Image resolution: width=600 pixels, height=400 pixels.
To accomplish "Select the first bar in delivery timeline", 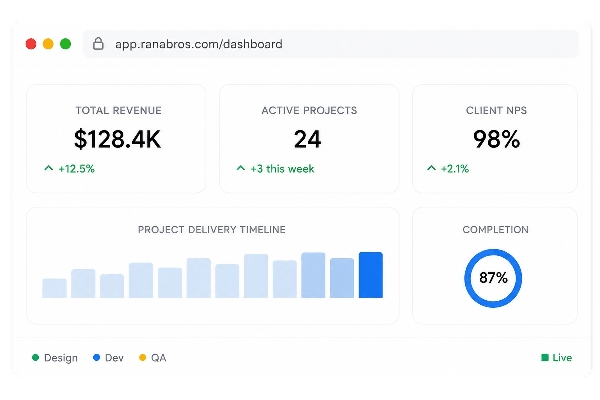I will 54,288.
